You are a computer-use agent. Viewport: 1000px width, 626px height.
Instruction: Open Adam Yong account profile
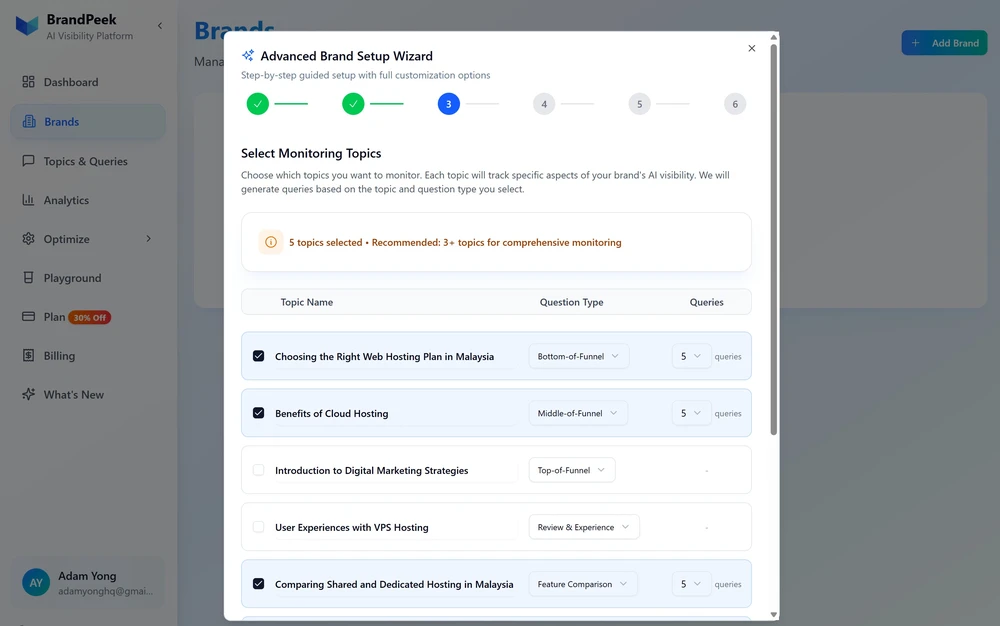coord(88,582)
